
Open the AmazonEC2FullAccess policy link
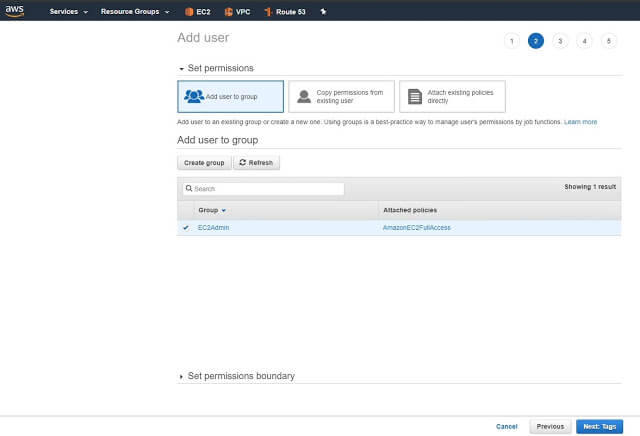416,228
